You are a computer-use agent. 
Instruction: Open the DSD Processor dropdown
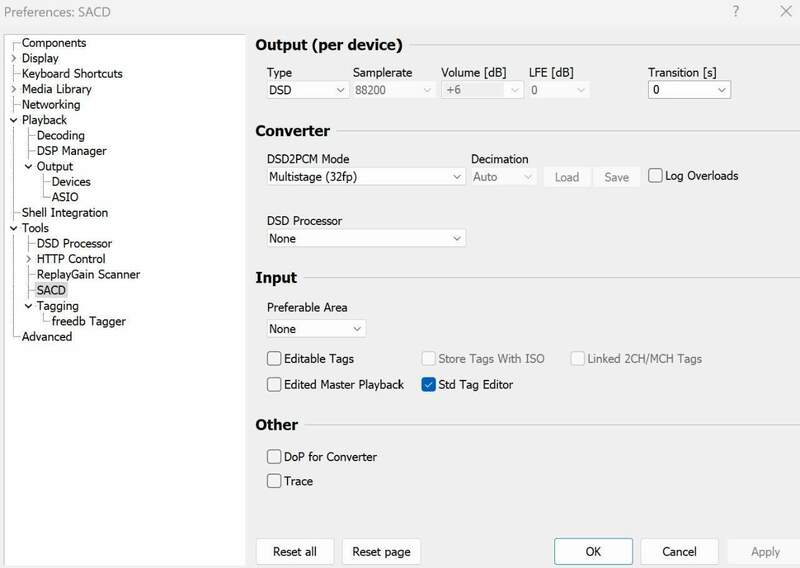point(365,239)
